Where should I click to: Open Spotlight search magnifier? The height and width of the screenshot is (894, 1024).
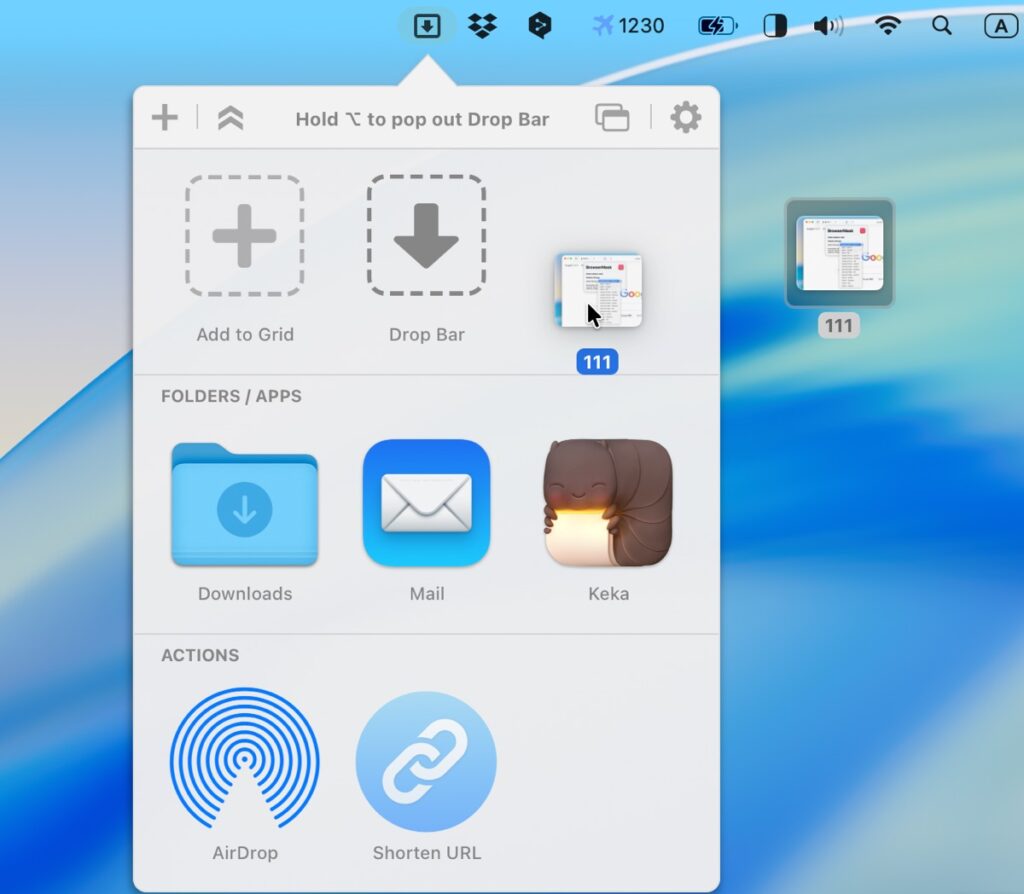[x=941, y=26]
